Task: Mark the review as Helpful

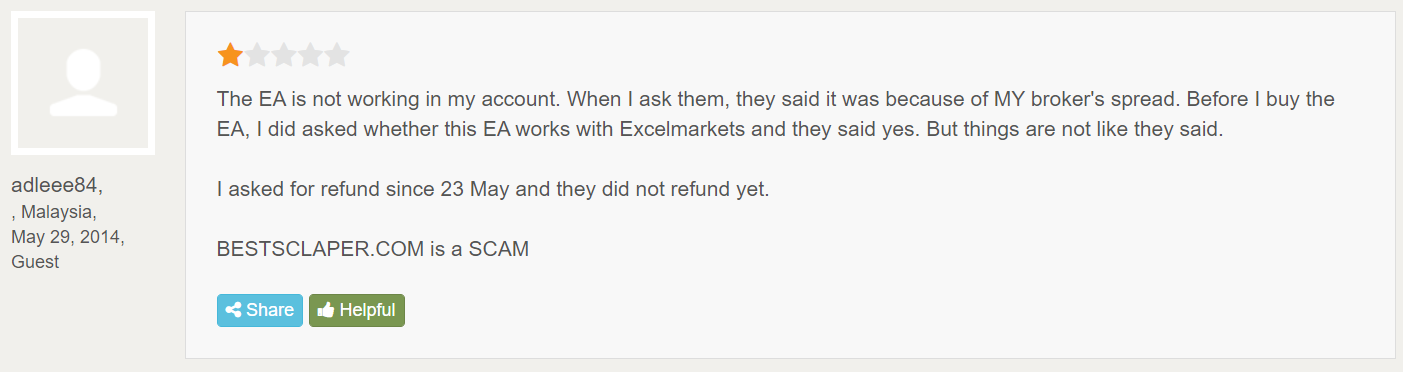Action: [x=357, y=310]
